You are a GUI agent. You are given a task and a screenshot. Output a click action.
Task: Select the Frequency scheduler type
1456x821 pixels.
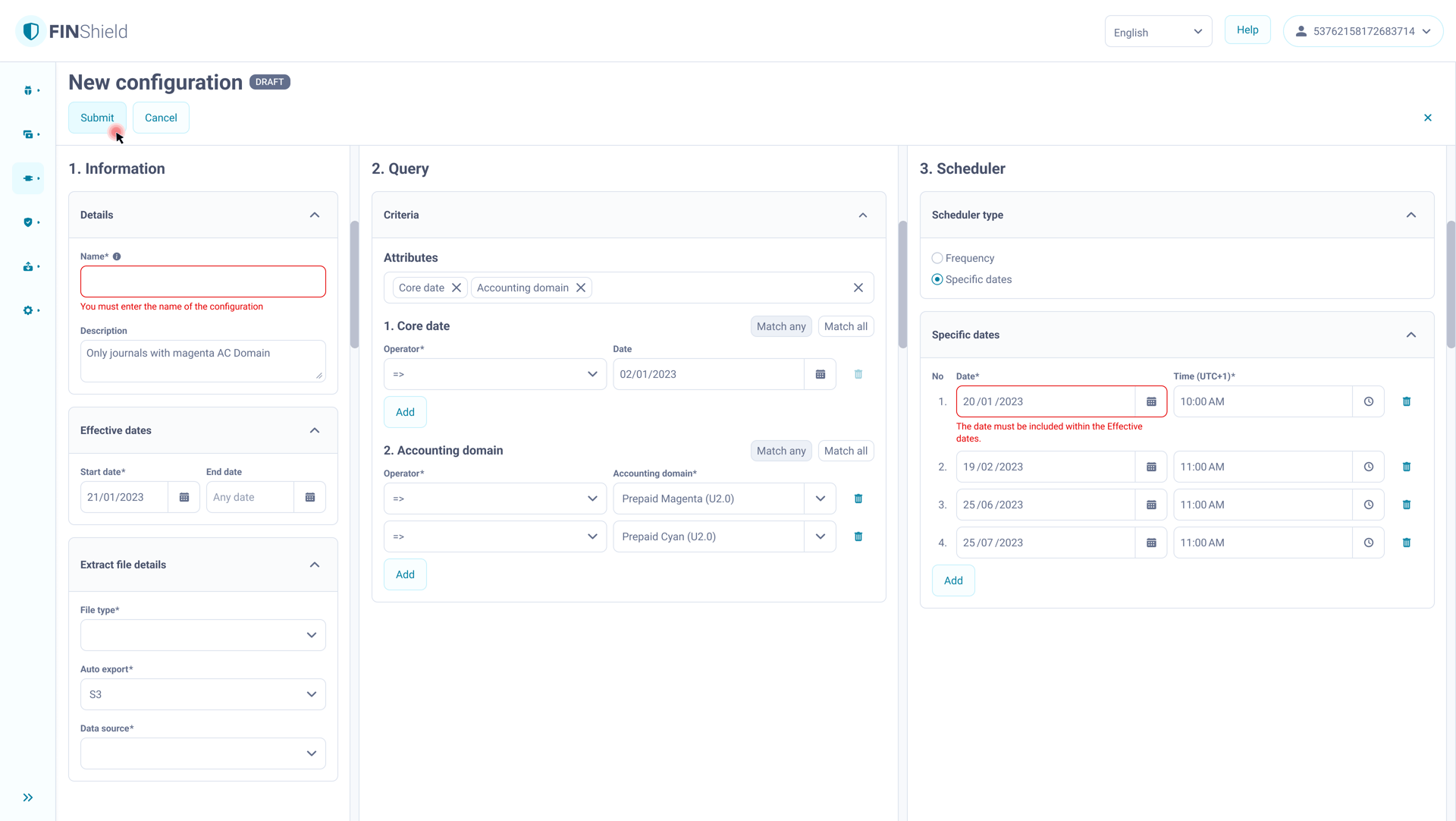tap(937, 258)
